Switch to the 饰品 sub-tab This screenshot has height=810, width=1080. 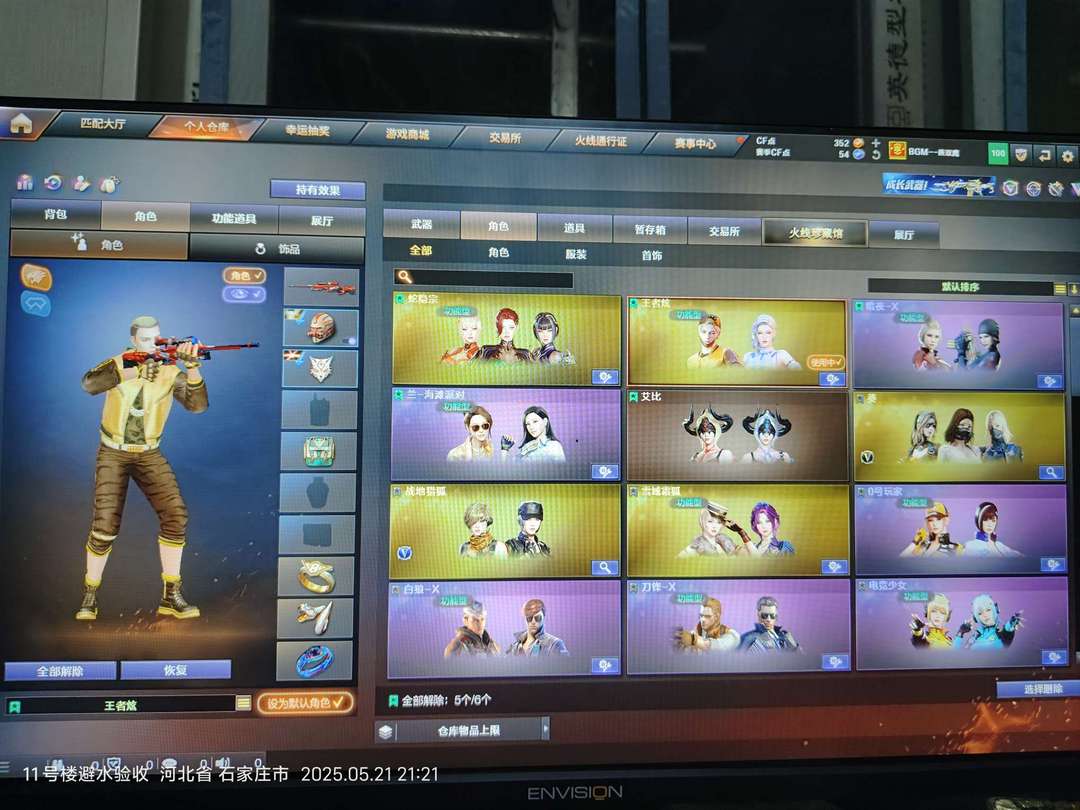pos(277,248)
